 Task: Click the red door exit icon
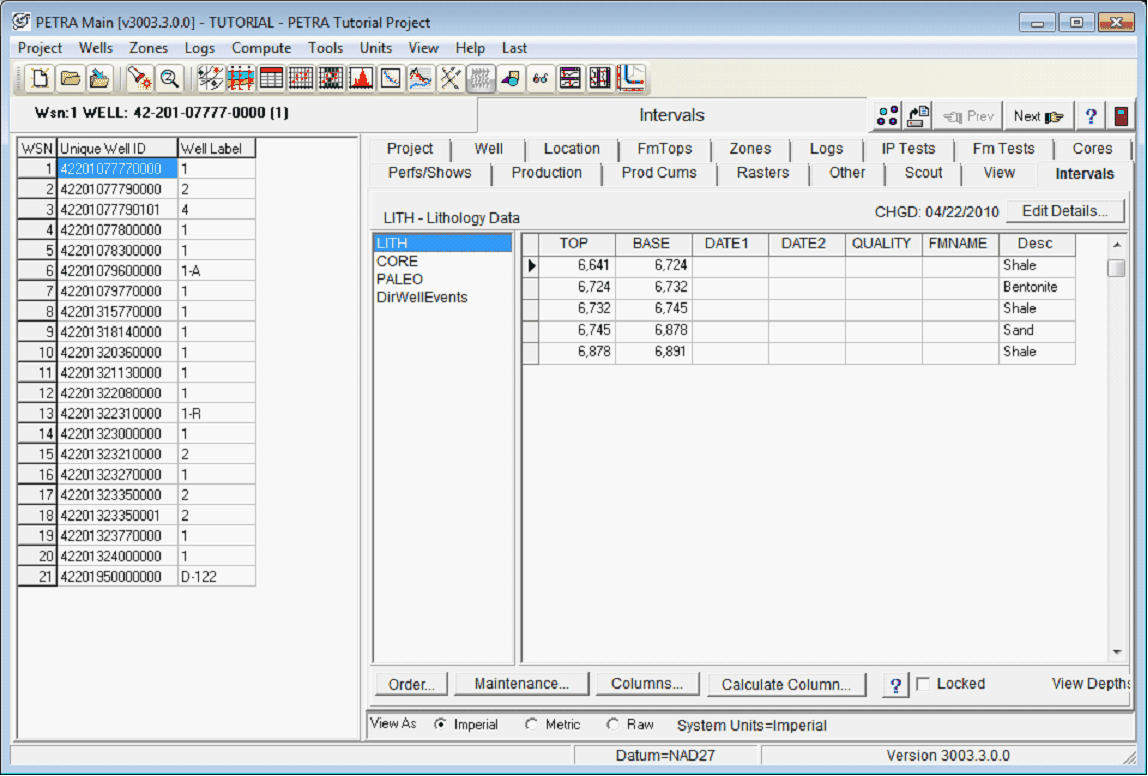pos(1121,116)
